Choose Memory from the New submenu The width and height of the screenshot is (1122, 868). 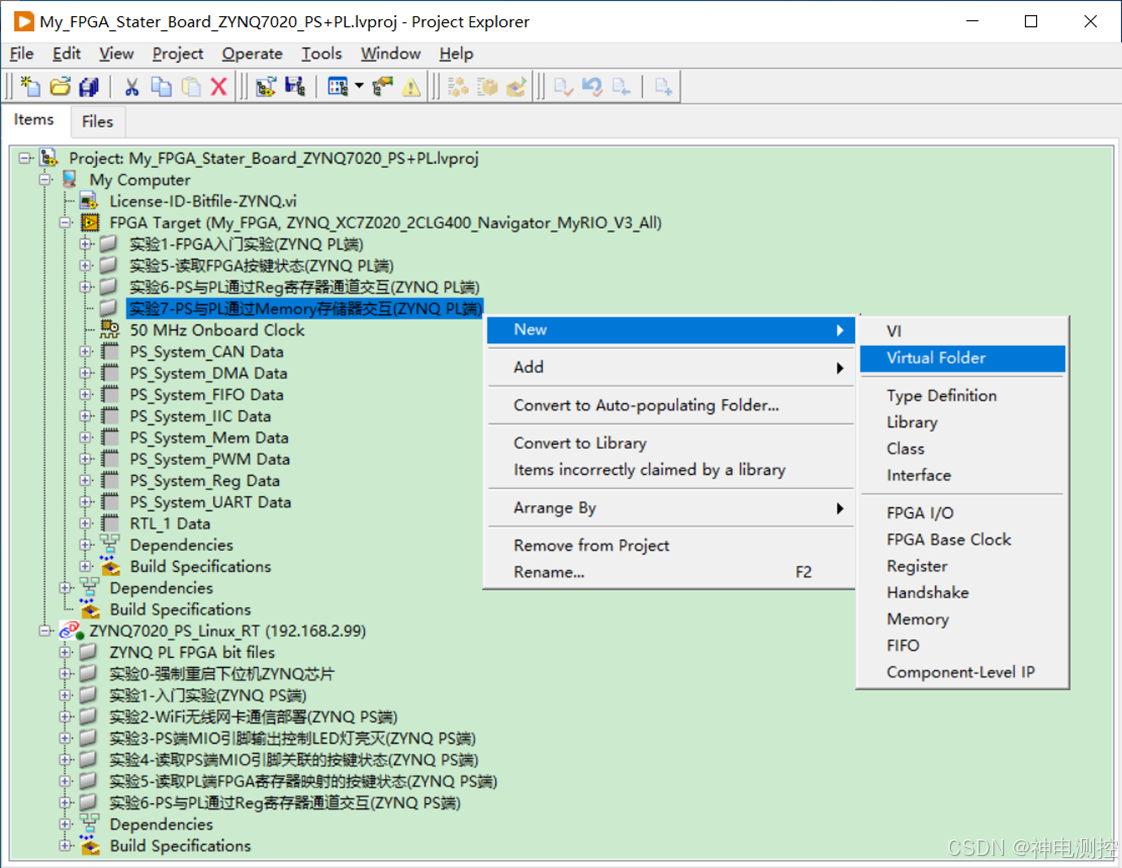coord(962,619)
